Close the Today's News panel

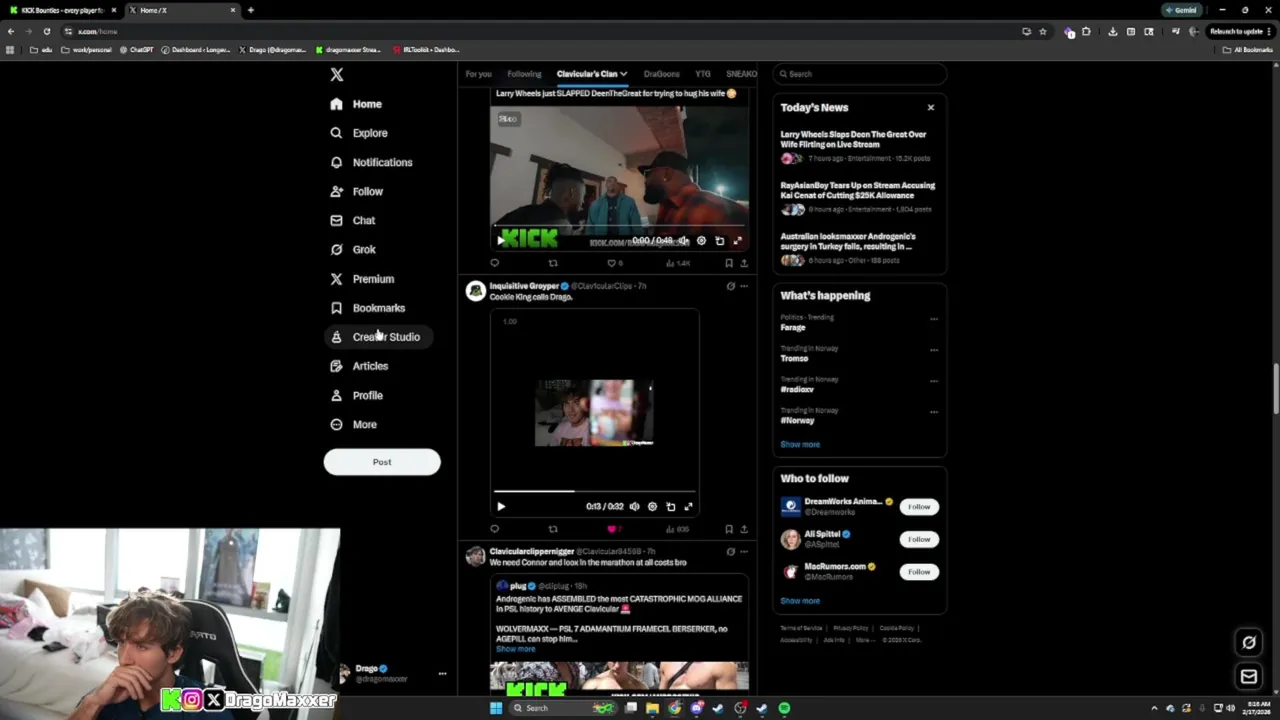[x=931, y=107]
